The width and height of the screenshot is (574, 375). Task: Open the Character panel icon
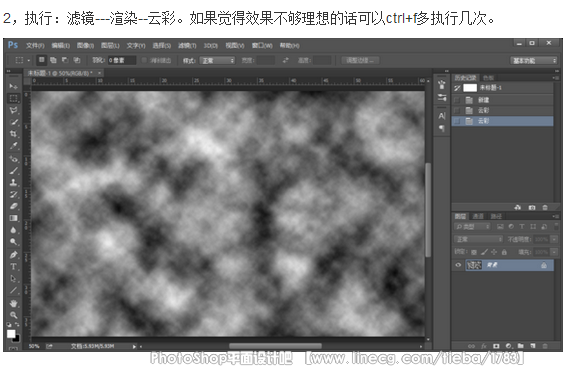(442, 116)
